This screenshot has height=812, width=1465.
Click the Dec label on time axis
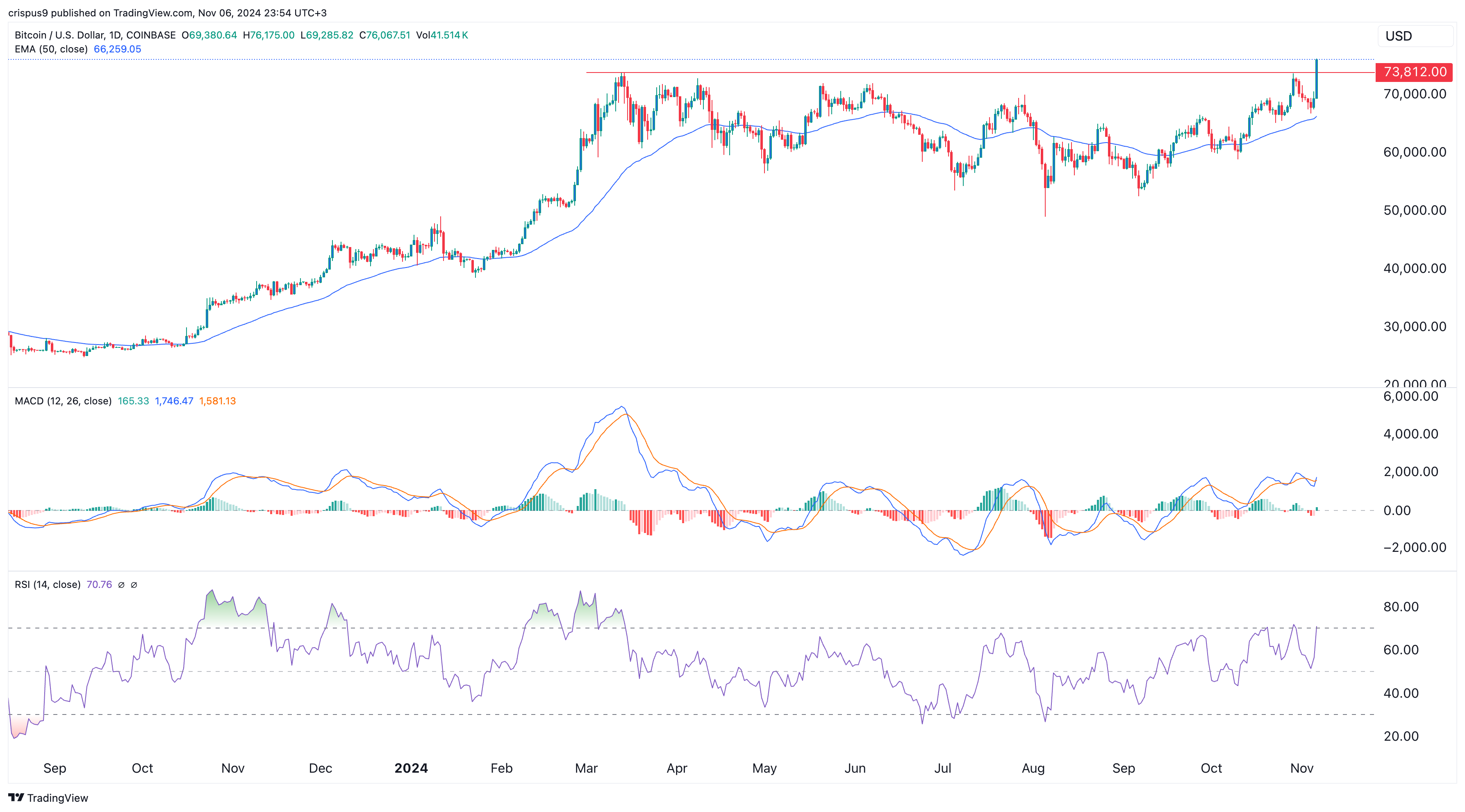tap(320, 768)
